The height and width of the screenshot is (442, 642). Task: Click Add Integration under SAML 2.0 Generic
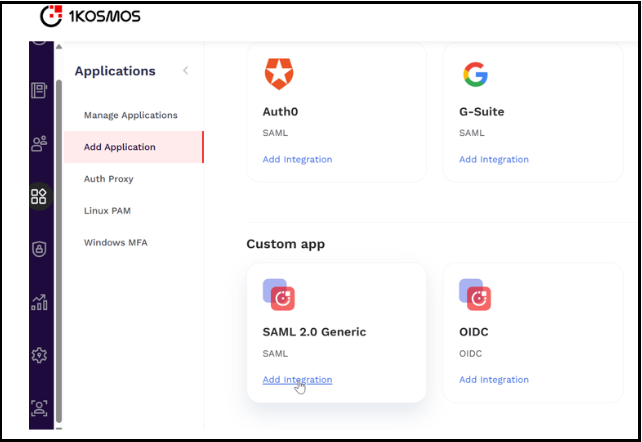(297, 380)
